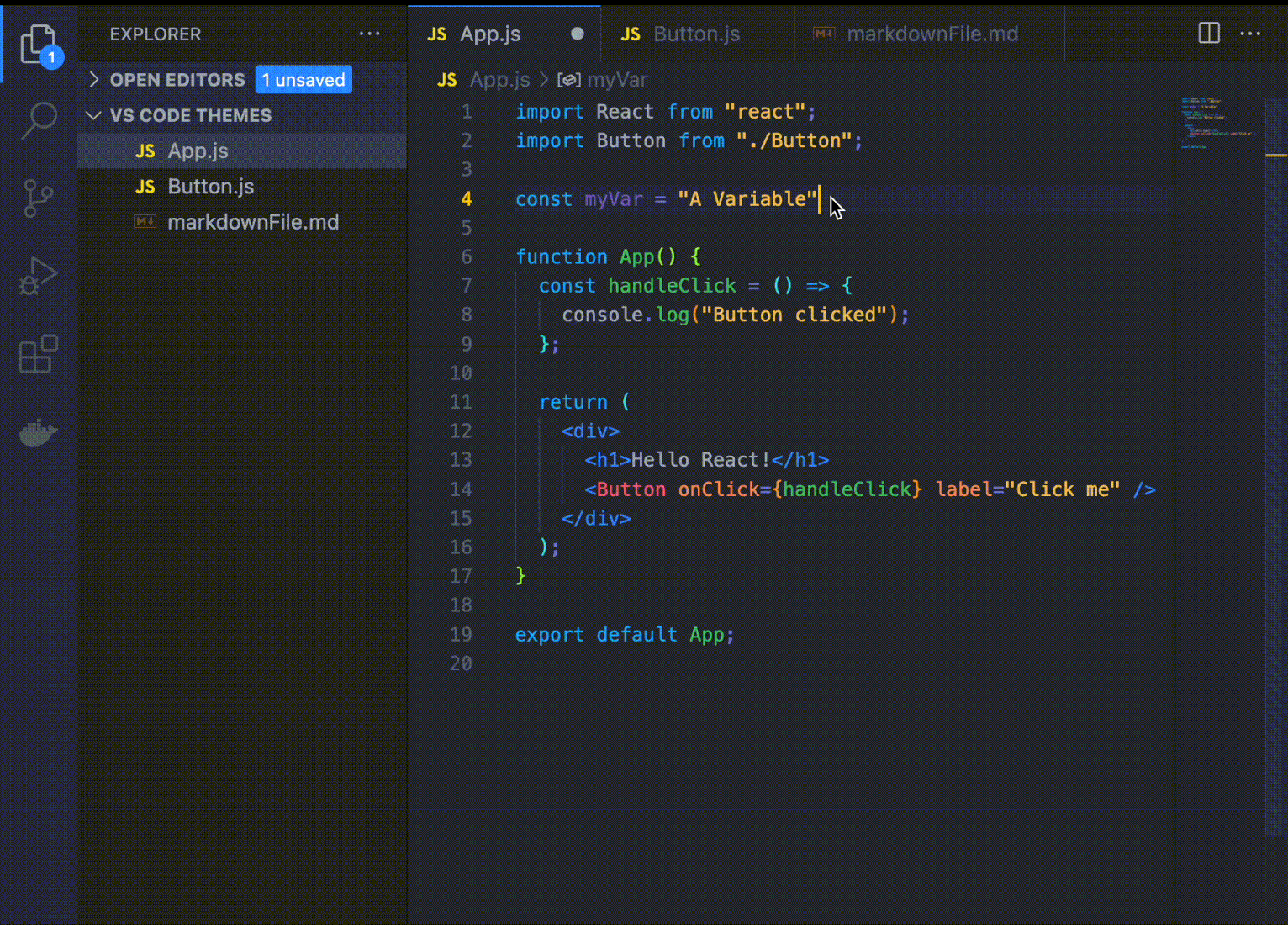1288x925 pixels.
Task: Switch to the markdownFile.md tab
Action: pos(931,34)
